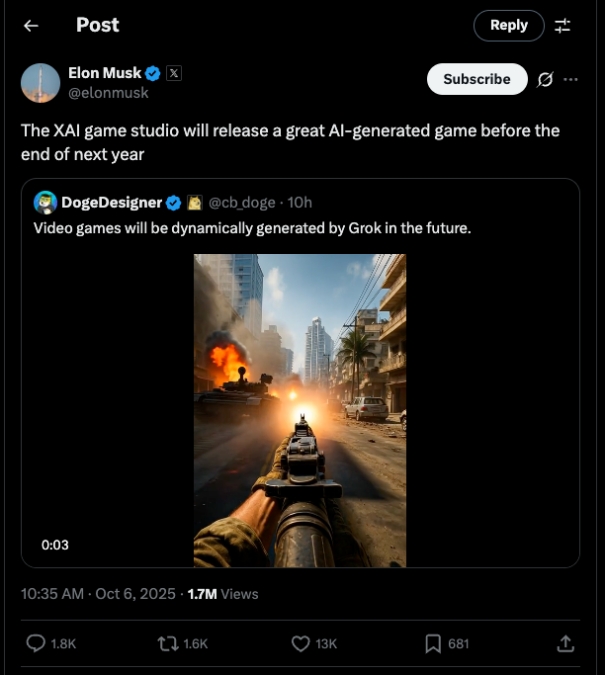The height and width of the screenshot is (675, 605).
Task: Repost this post via retweet icon
Action: tap(168, 644)
